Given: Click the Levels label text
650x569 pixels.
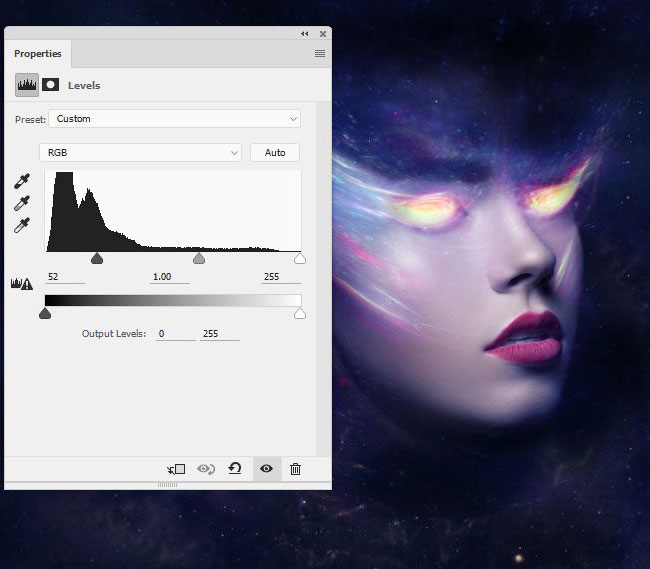Looking at the screenshot, I should pos(84,85).
